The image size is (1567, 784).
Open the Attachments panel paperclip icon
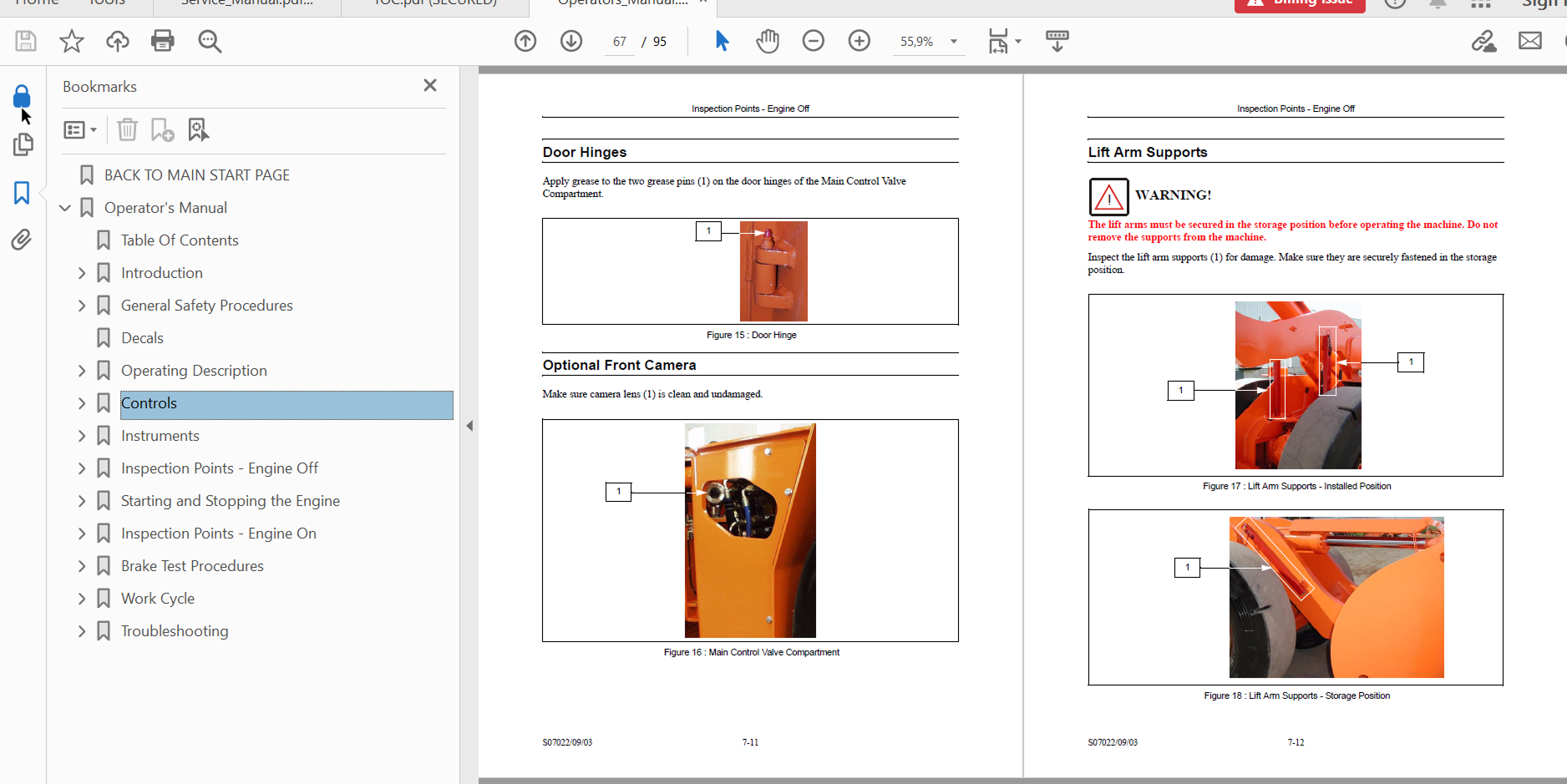tap(22, 240)
